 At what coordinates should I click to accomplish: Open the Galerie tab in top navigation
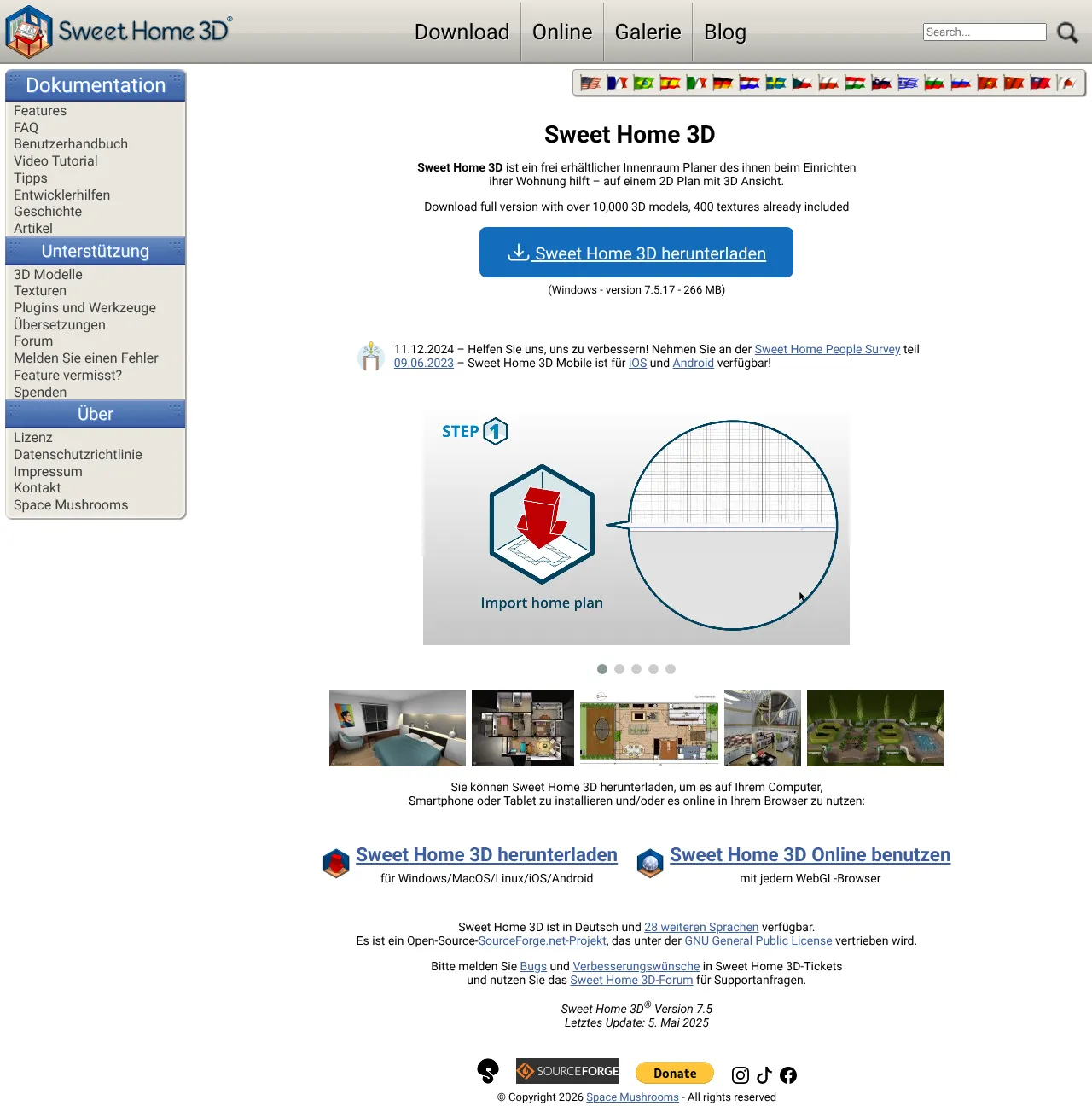pos(648,32)
